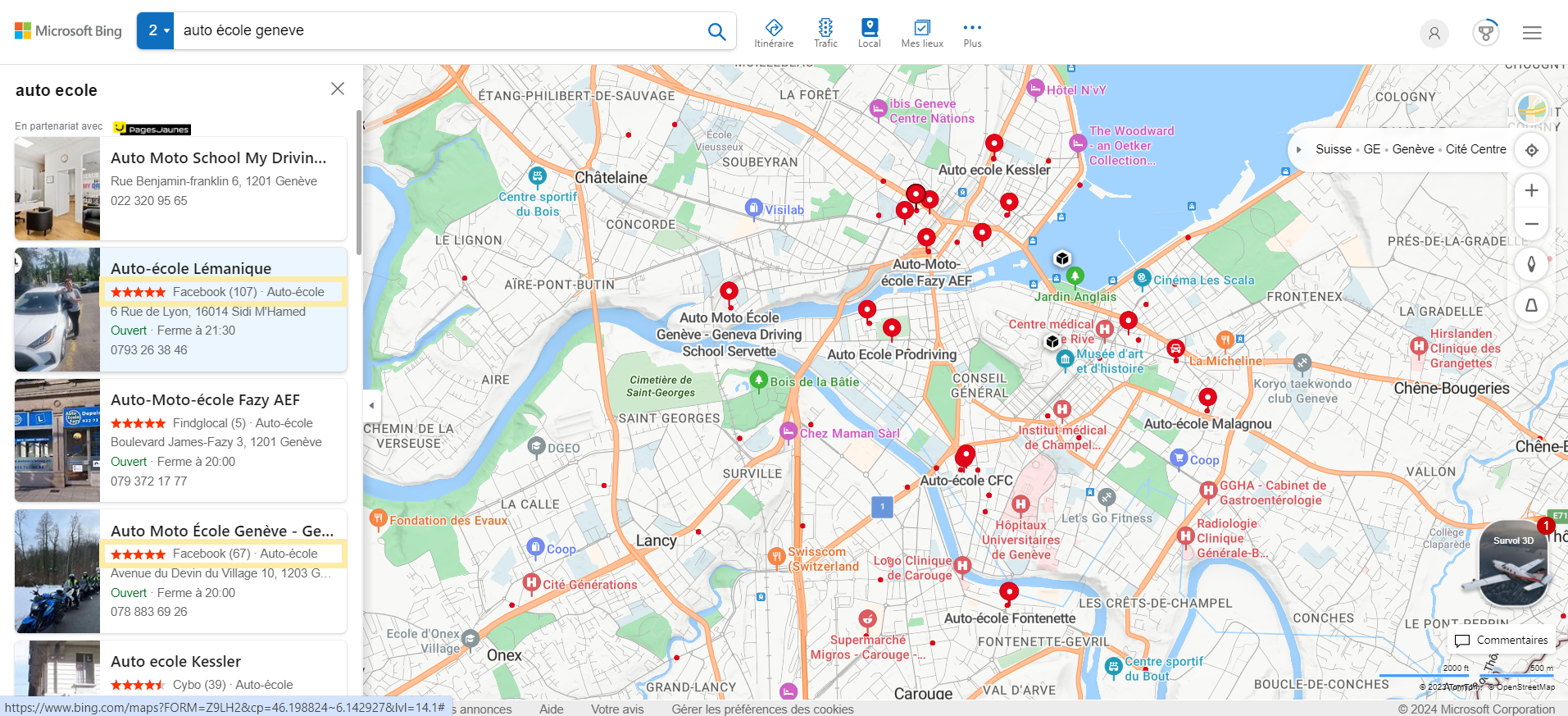The width and height of the screenshot is (1568, 716).
Task: Open the Microsoft Rewards trophy icon
Action: pyautogui.click(x=1485, y=33)
